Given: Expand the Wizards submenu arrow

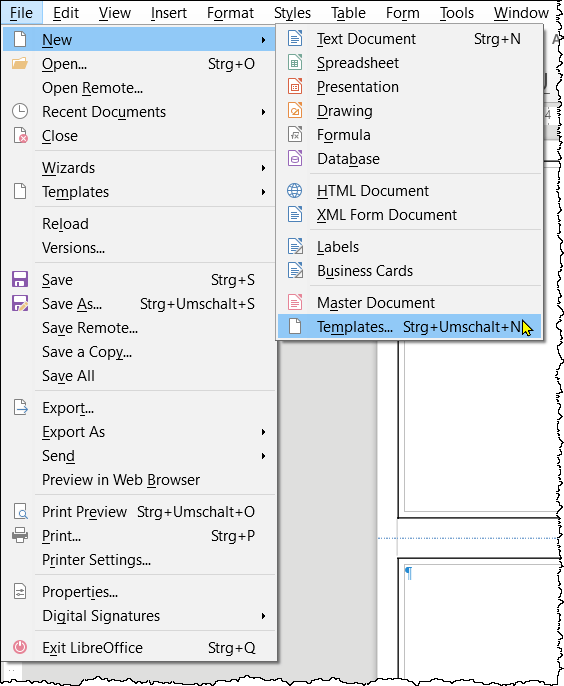Looking at the screenshot, I should coord(263,168).
